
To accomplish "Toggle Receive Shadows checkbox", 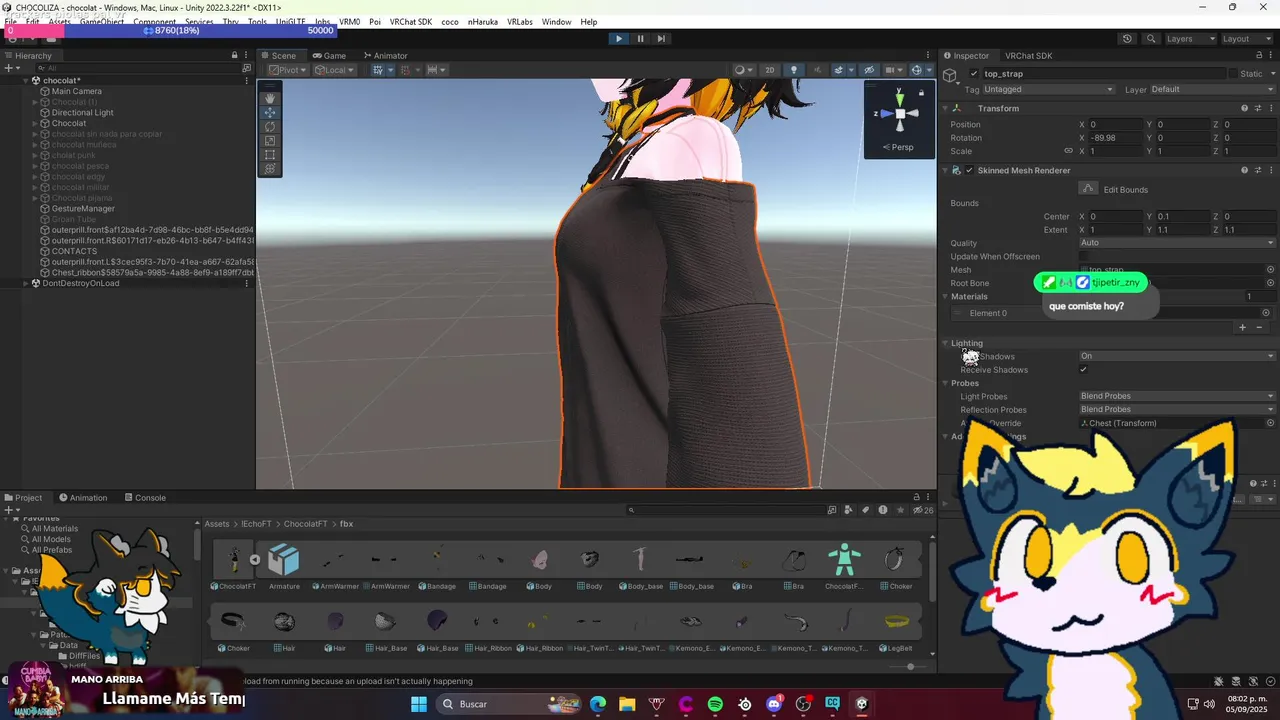I will tap(1083, 370).
